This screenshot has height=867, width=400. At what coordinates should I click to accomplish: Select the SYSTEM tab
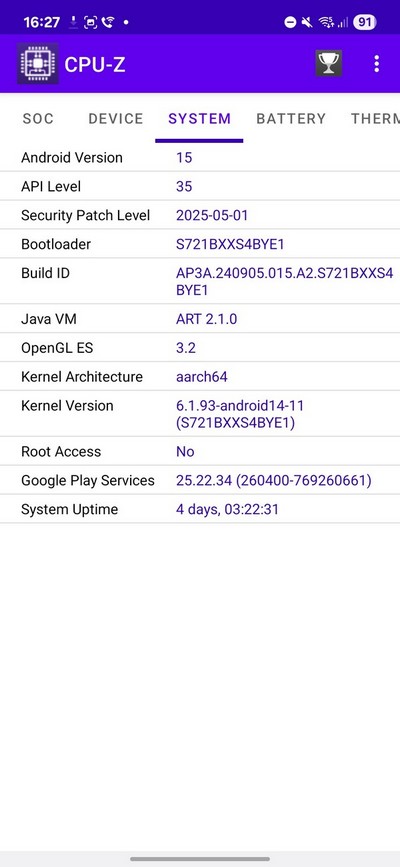point(199,118)
